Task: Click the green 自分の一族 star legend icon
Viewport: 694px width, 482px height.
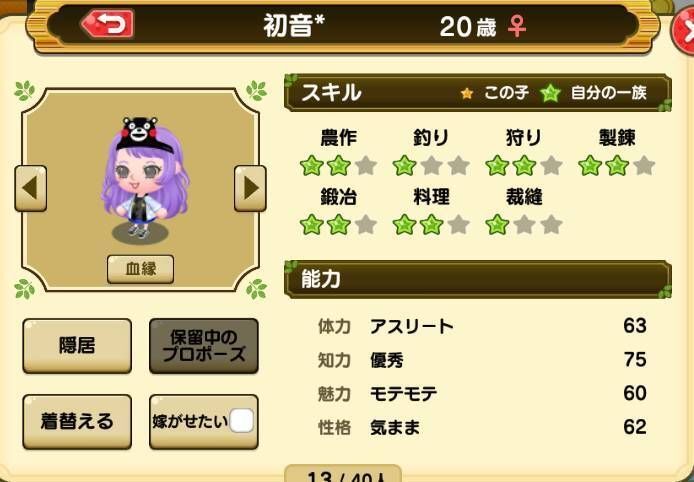Action: coord(550,93)
